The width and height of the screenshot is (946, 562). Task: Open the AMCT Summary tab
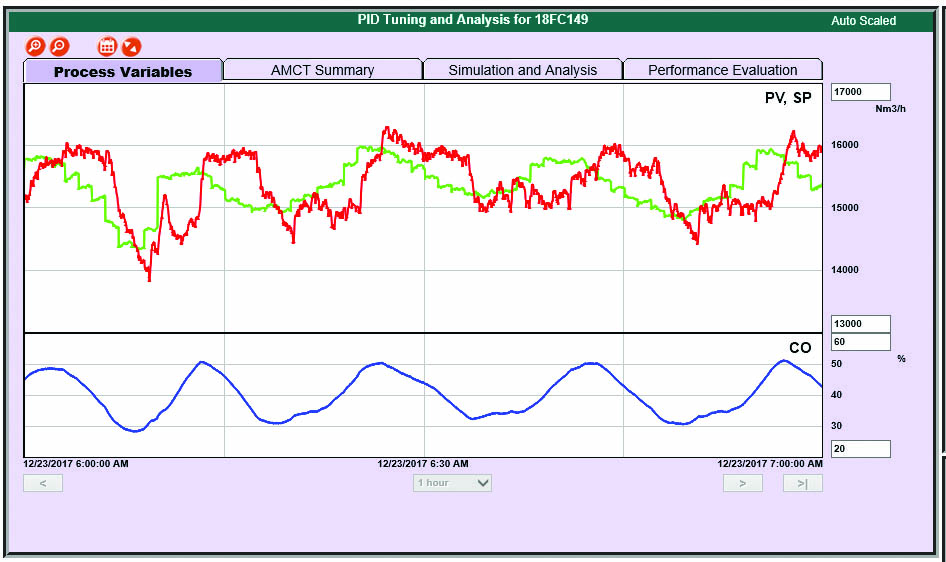pyautogui.click(x=322, y=70)
